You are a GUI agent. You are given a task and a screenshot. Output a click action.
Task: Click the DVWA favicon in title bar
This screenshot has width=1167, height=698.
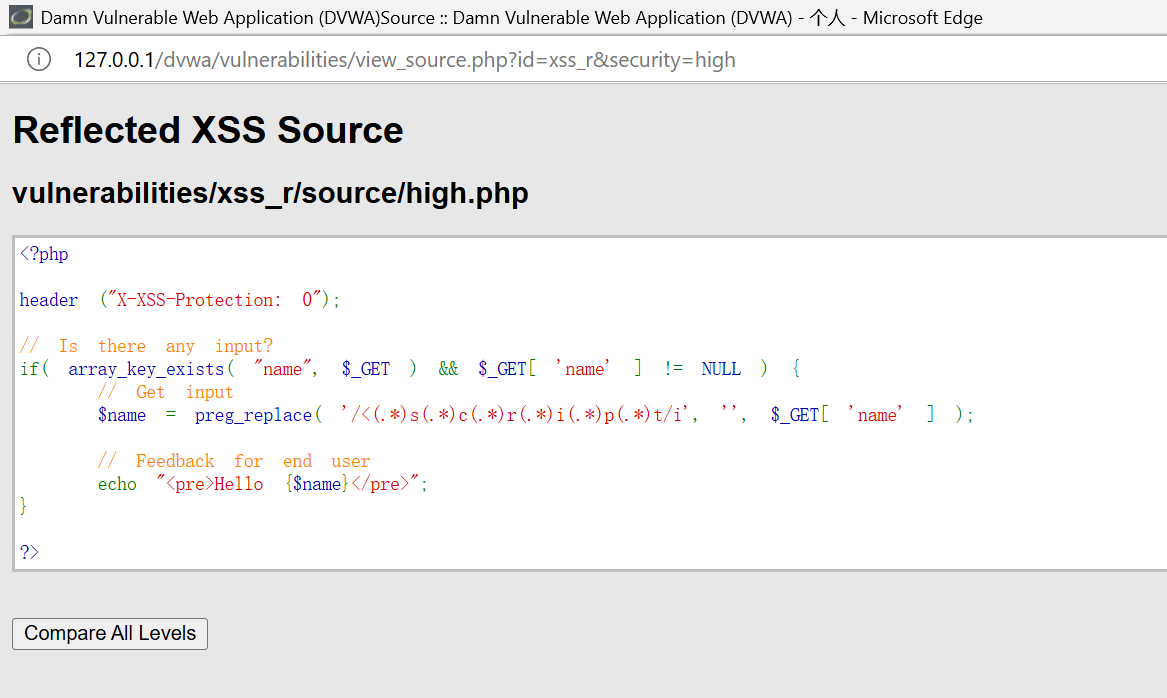(x=21, y=16)
